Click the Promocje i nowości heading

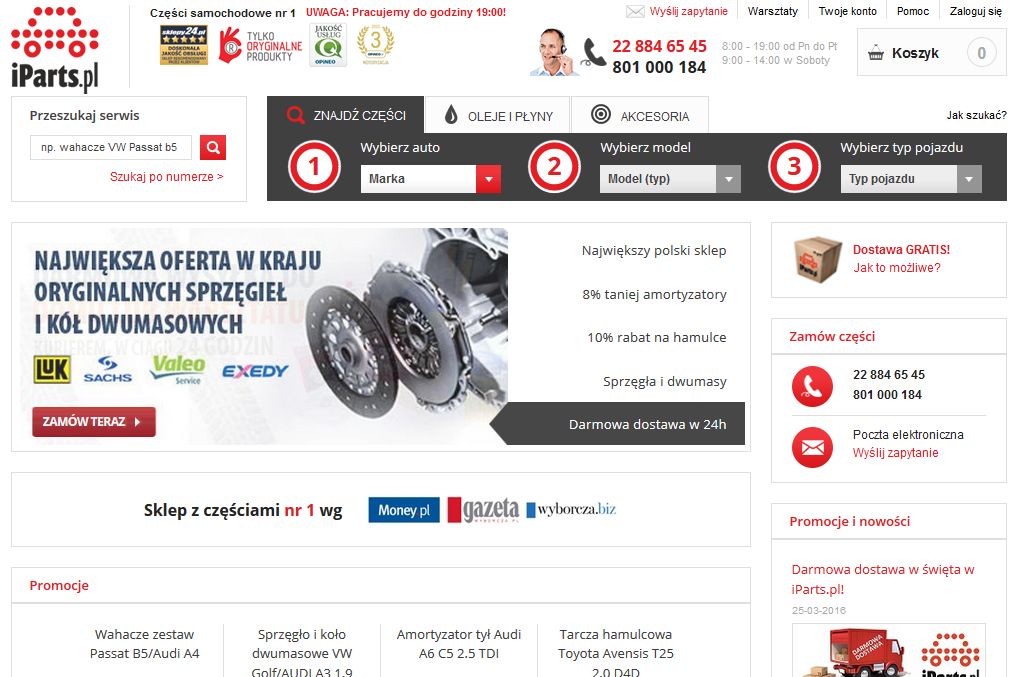pos(849,522)
